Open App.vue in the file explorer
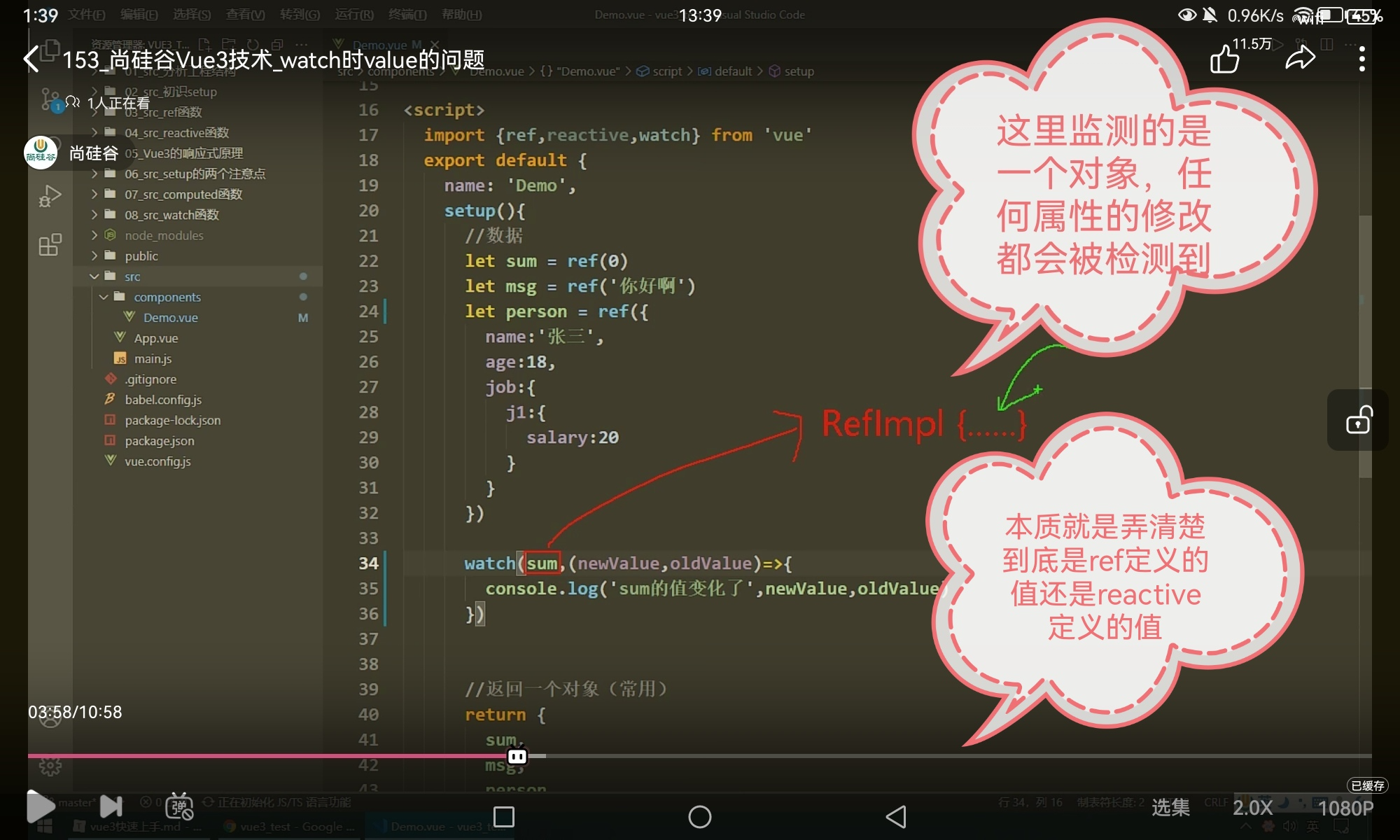Image resolution: width=1400 pixels, height=840 pixels. (x=155, y=338)
